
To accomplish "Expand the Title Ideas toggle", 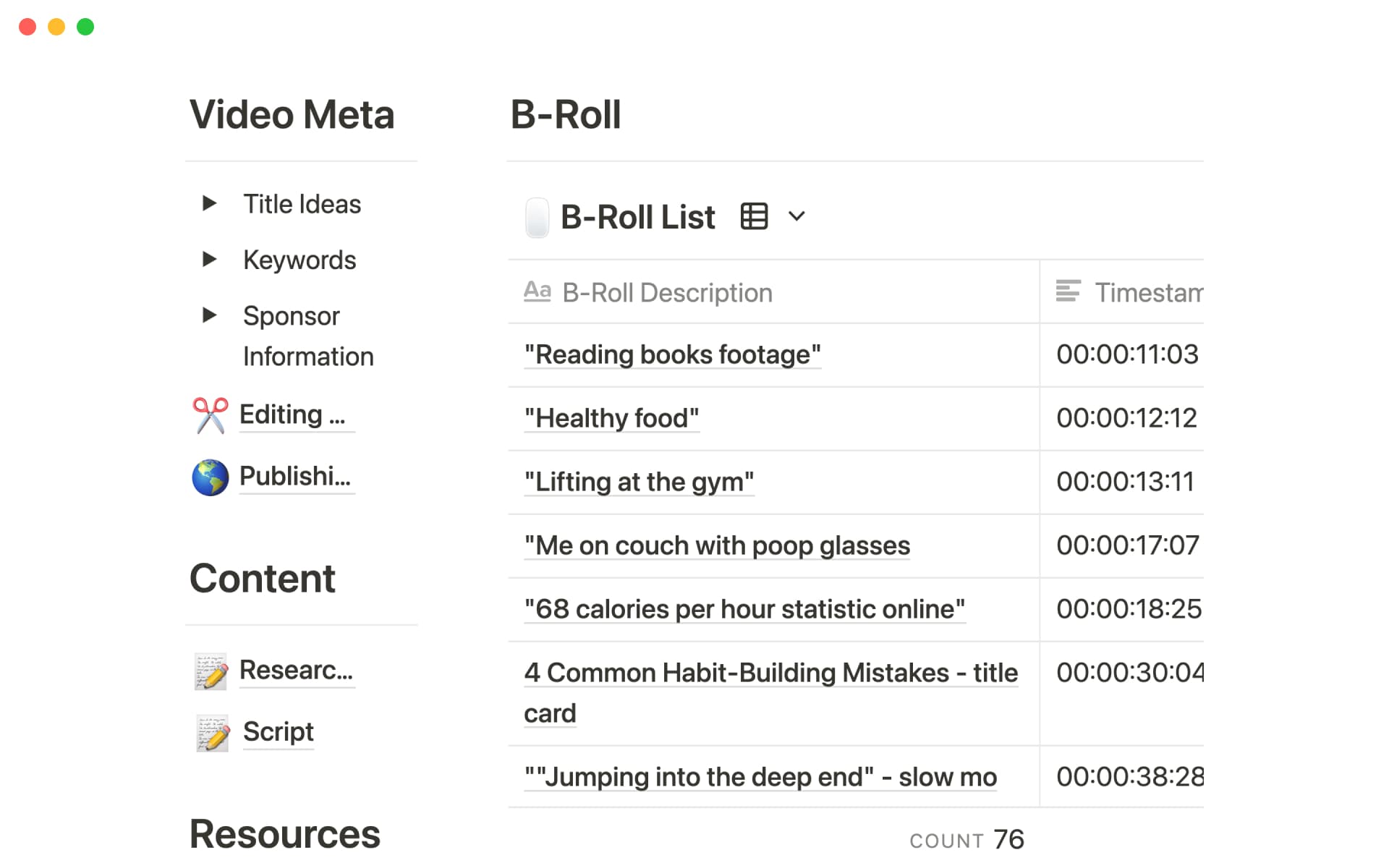I will pyautogui.click(x=210, y=203).
